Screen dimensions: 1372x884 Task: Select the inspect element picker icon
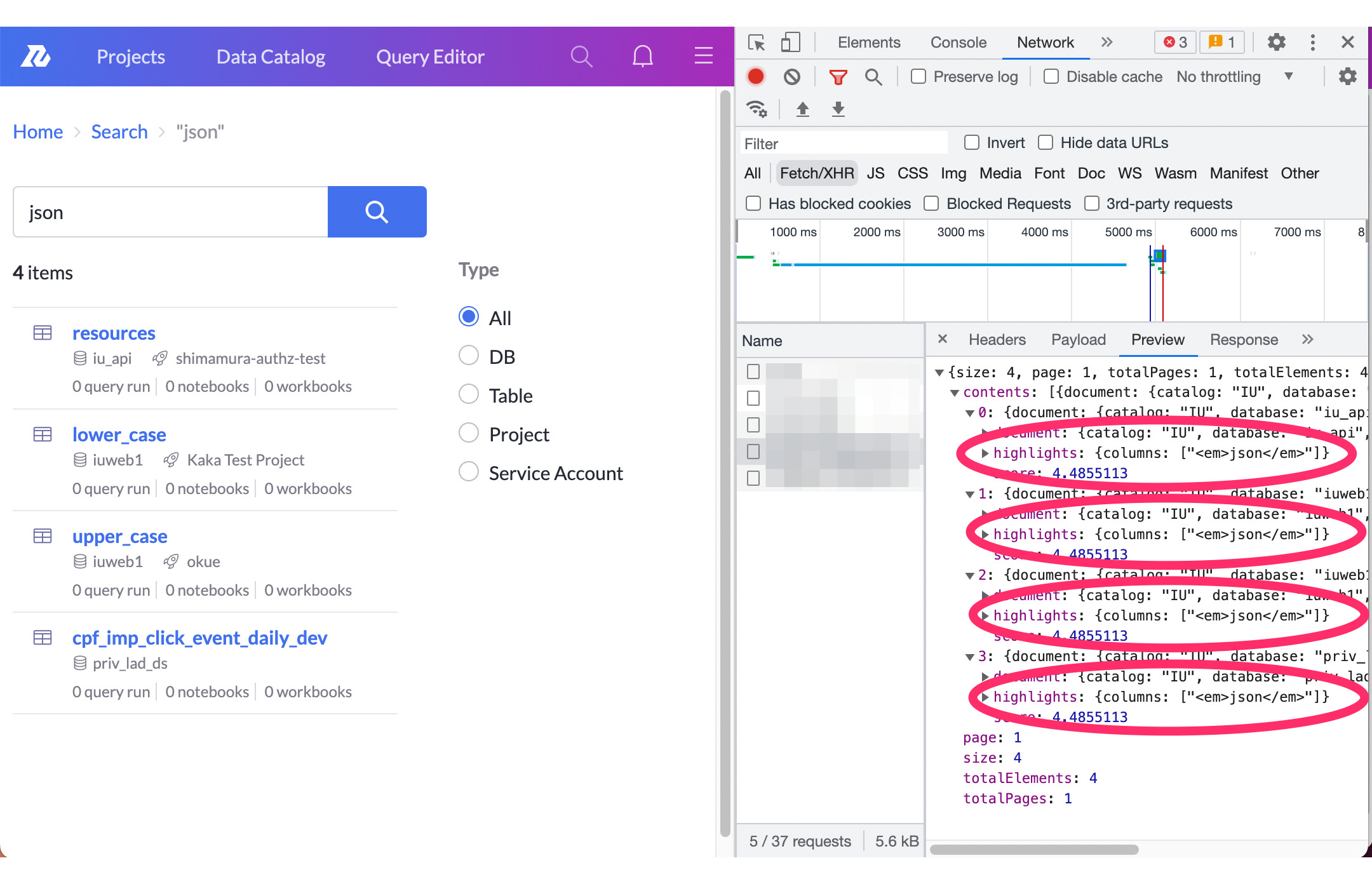pyautogui.click(x=757, y=43)
